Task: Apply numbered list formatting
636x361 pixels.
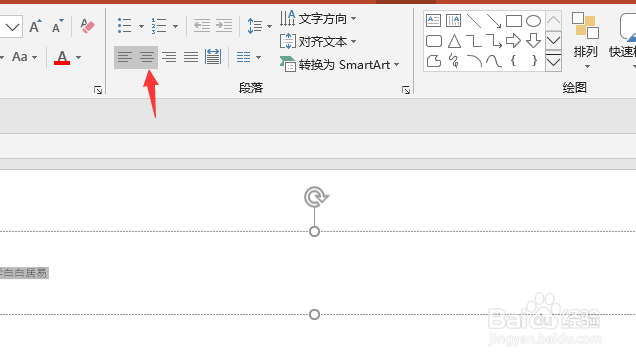Action: [x=159, y=26]
